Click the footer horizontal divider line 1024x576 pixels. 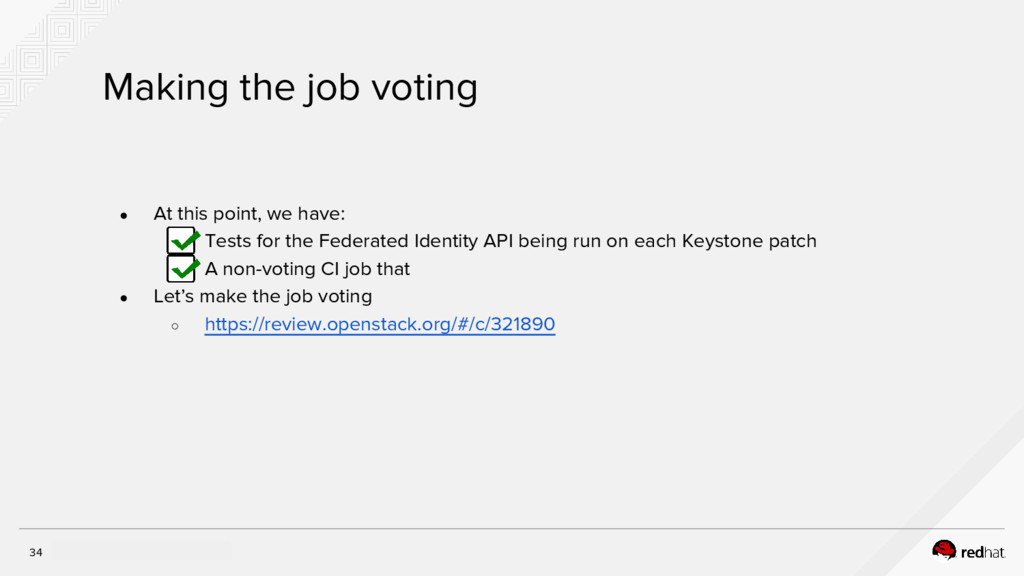(x=512, y=529)
